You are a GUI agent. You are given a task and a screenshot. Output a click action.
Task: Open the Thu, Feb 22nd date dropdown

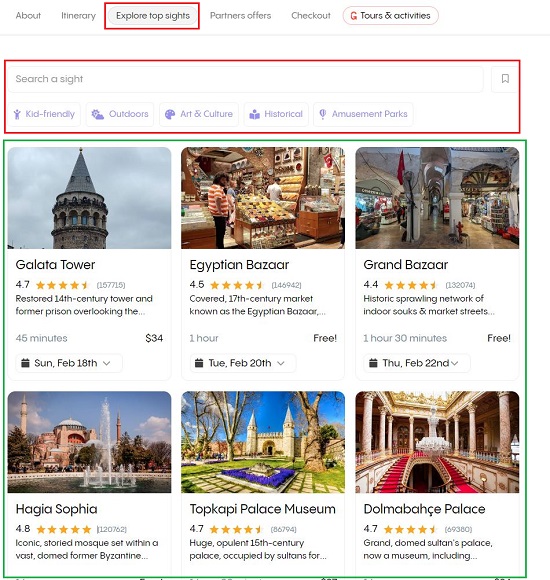pyautogui.click(x=417, y=363)
